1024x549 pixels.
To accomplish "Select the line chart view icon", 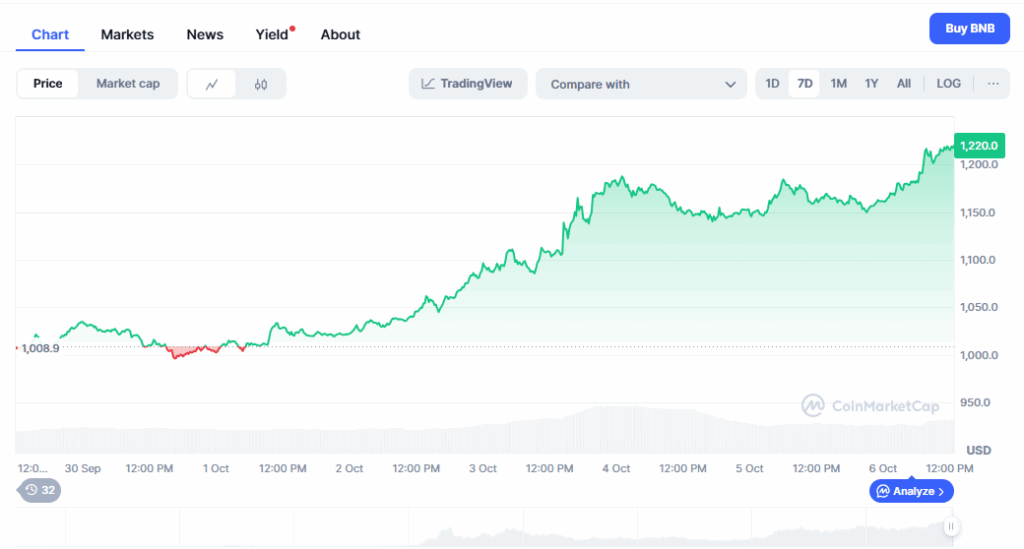I will coord(212,84).
